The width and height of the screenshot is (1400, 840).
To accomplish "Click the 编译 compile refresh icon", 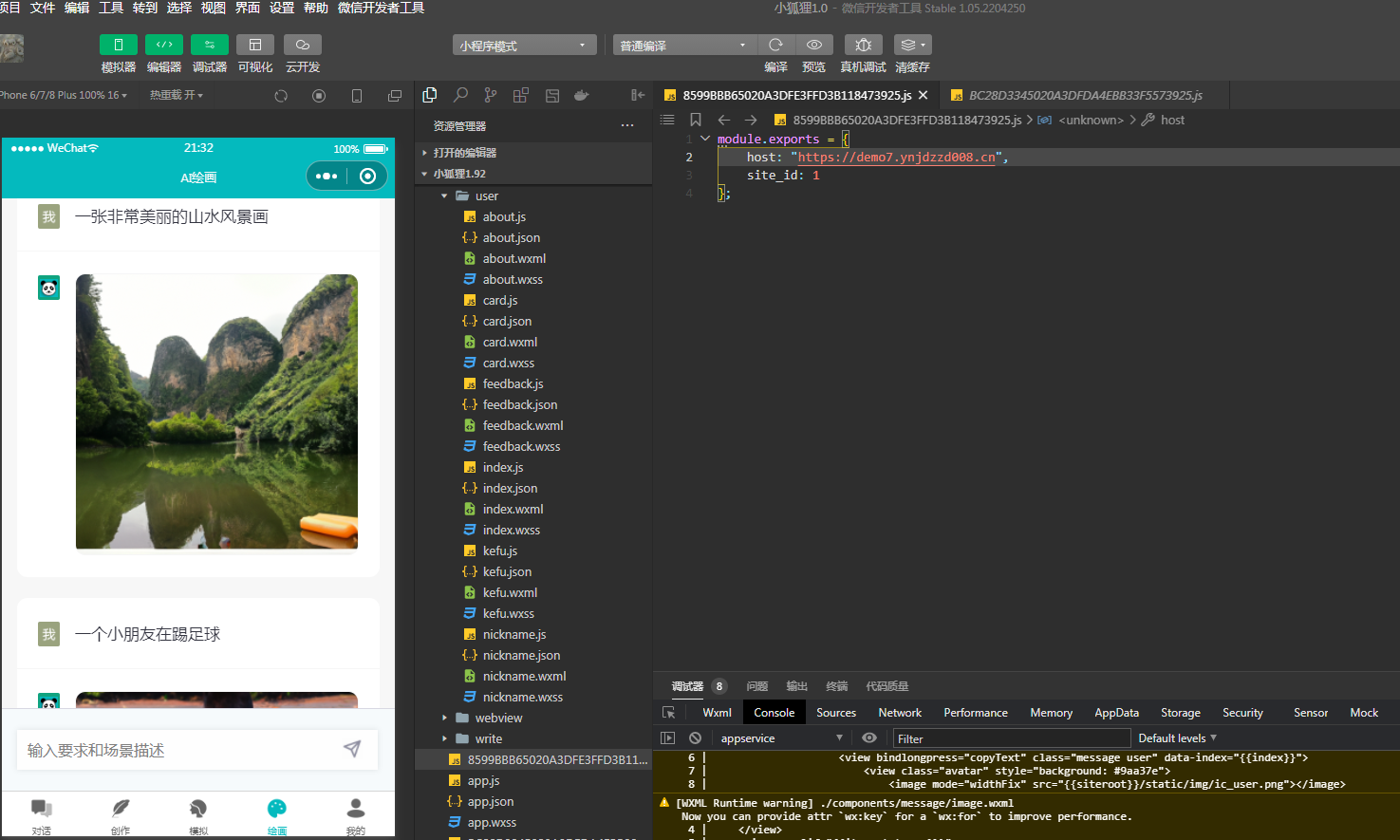I will [x=775, y=45].
